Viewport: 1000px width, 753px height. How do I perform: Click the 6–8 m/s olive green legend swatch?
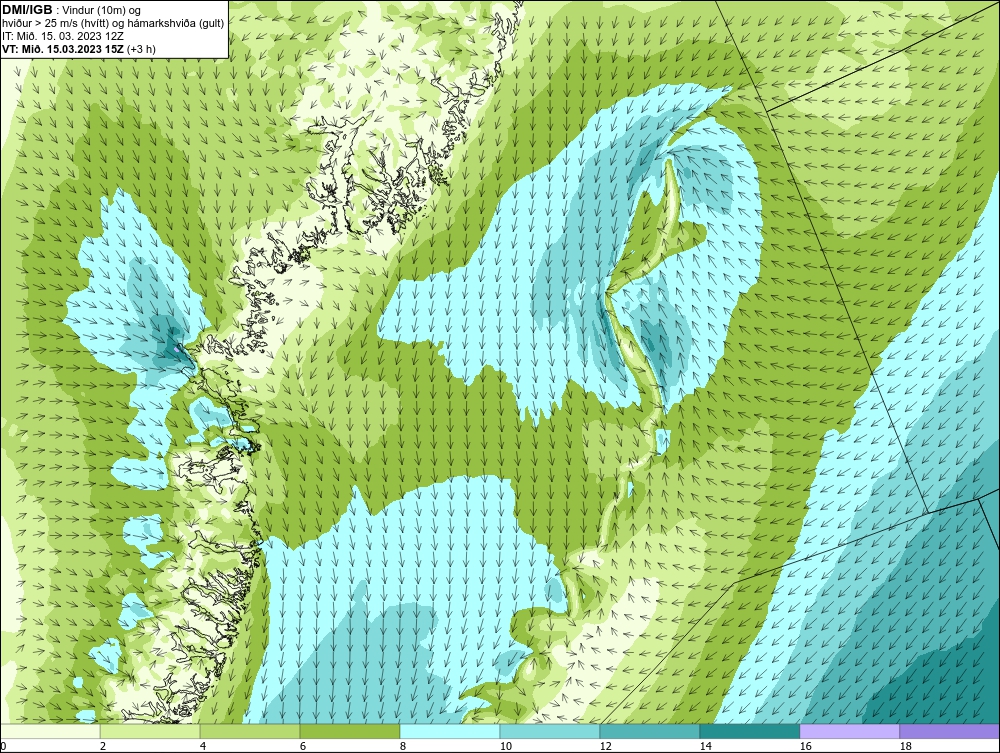pos(350,731)
